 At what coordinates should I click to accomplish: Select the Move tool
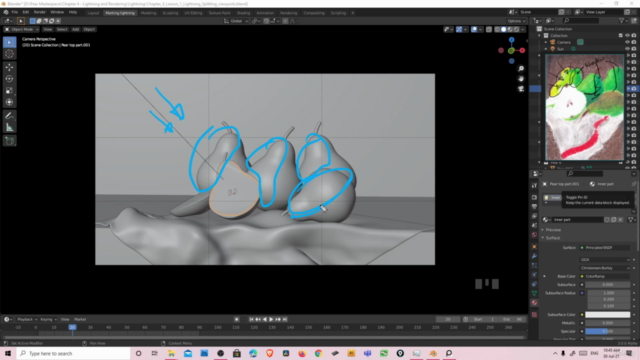(9, 67)
